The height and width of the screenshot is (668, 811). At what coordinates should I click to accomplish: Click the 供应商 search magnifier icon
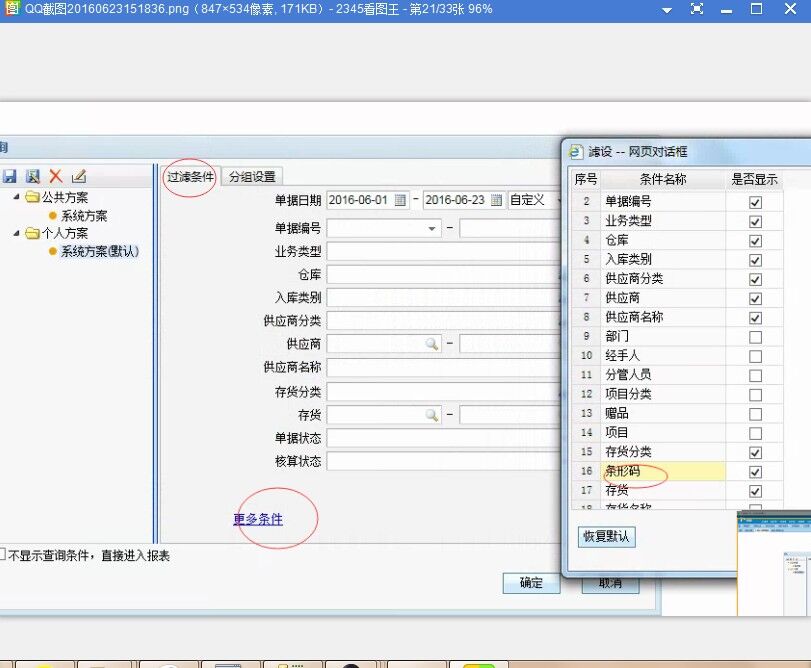pos(432,344)
